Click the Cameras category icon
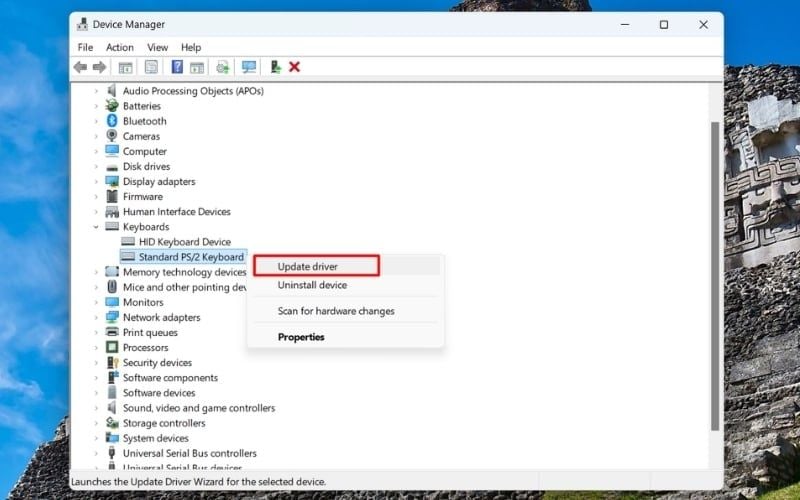 [112, 136]
